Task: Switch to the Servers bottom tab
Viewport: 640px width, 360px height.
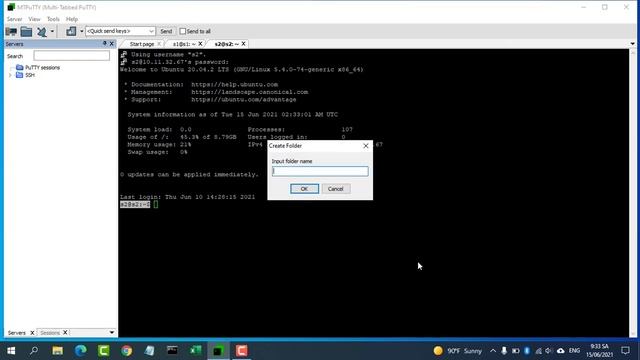Action: tap(16, 333)
